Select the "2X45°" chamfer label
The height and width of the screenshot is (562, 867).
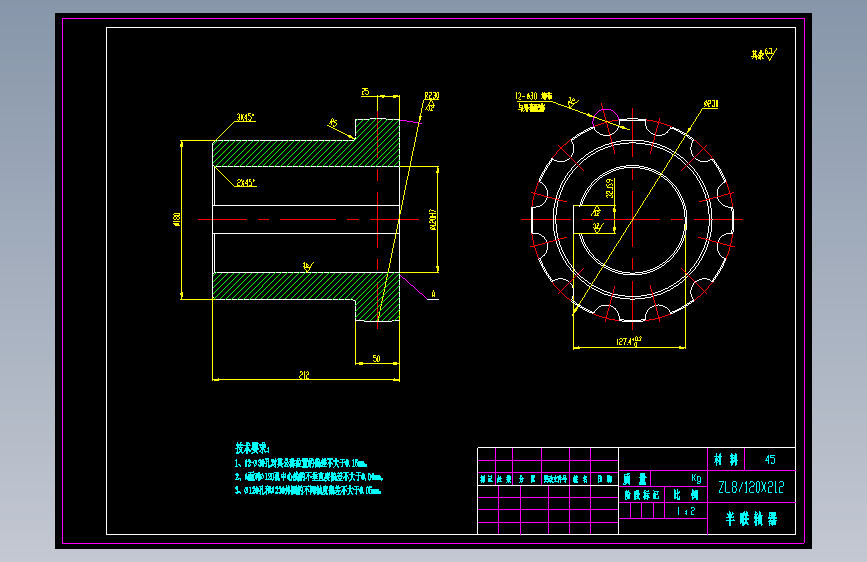(x=246, y=183)
